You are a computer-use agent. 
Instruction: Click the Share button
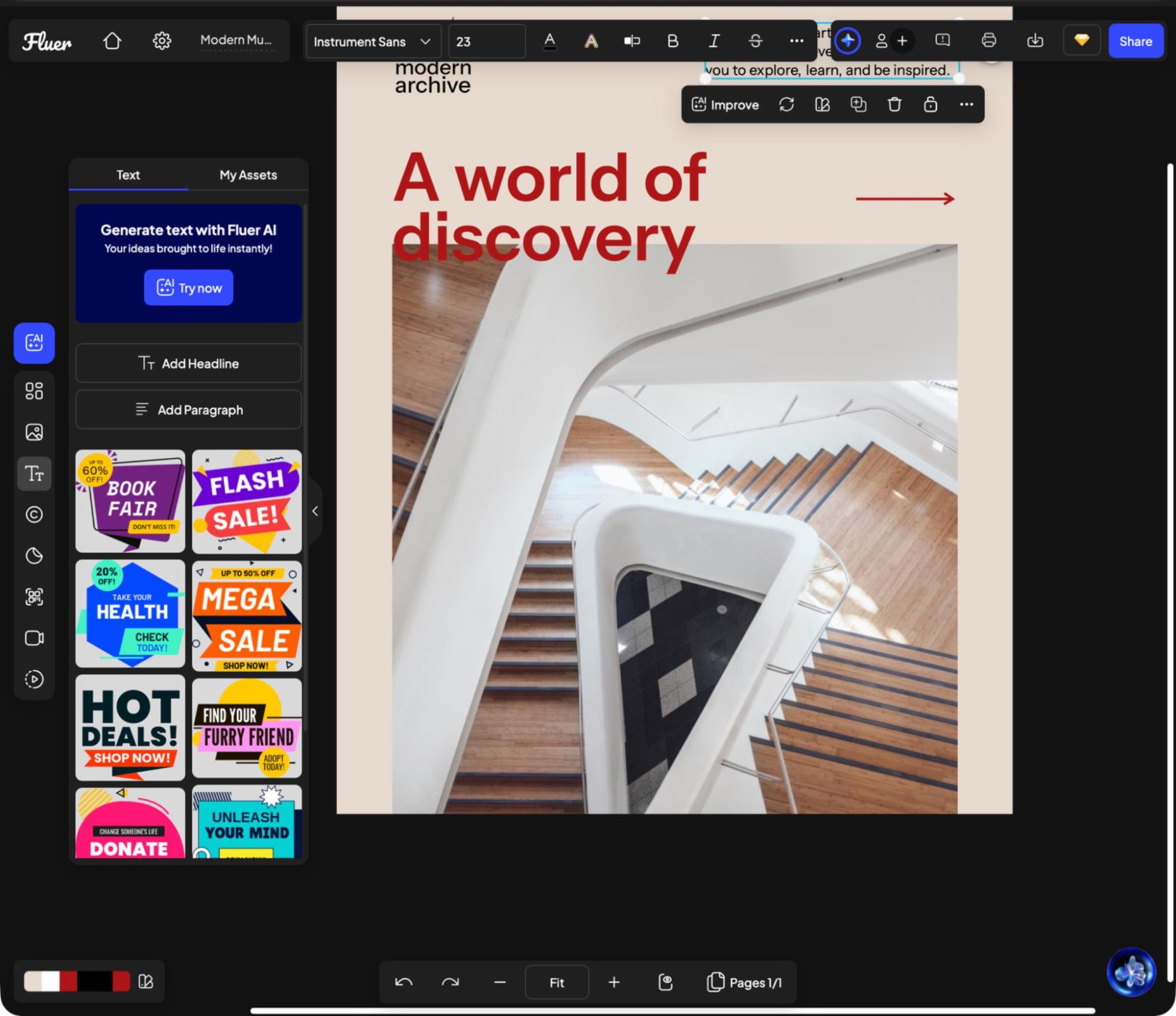(x=1135, y=41)
